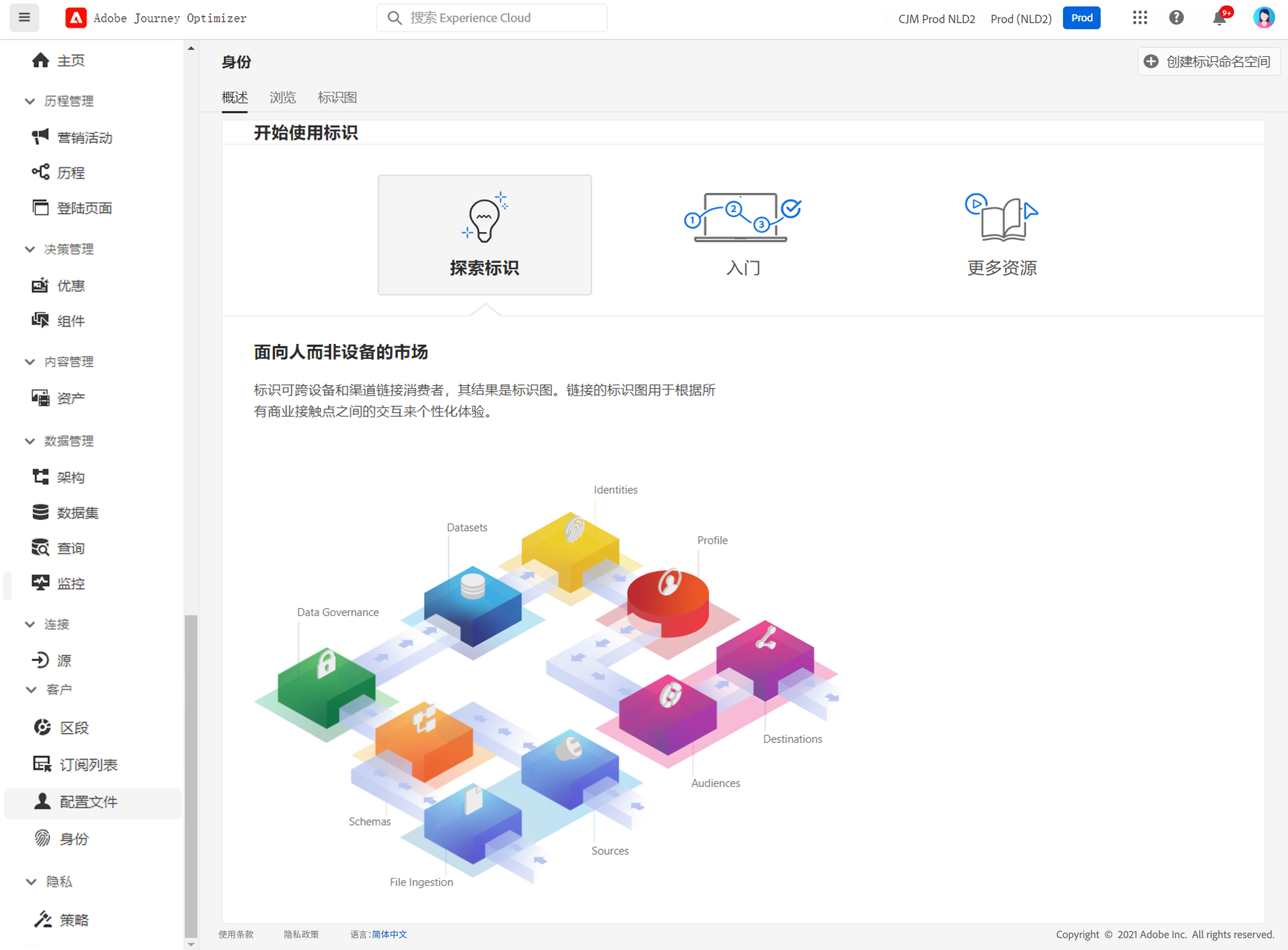Open the apps grid switcher
Viewport: 1288px width, 950px height.
click(x=1140, y=18)
